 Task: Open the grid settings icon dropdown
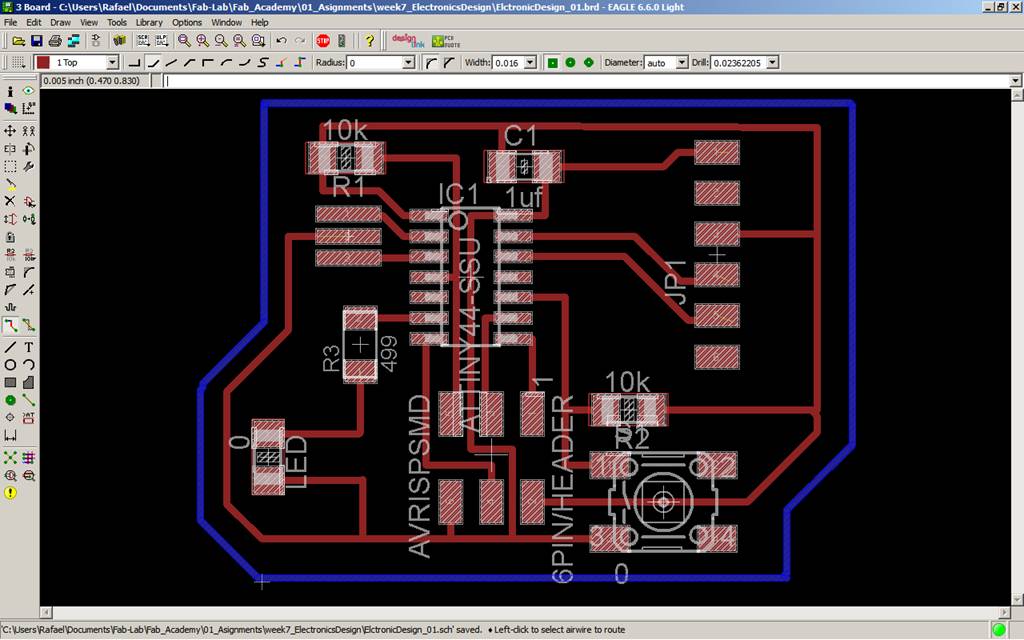click(18, 63)
